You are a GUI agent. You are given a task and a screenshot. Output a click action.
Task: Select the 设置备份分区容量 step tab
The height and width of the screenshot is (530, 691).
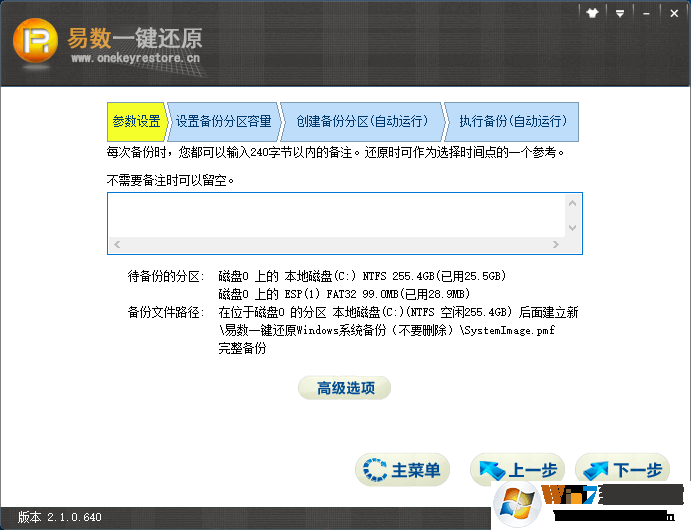point(223,122)
